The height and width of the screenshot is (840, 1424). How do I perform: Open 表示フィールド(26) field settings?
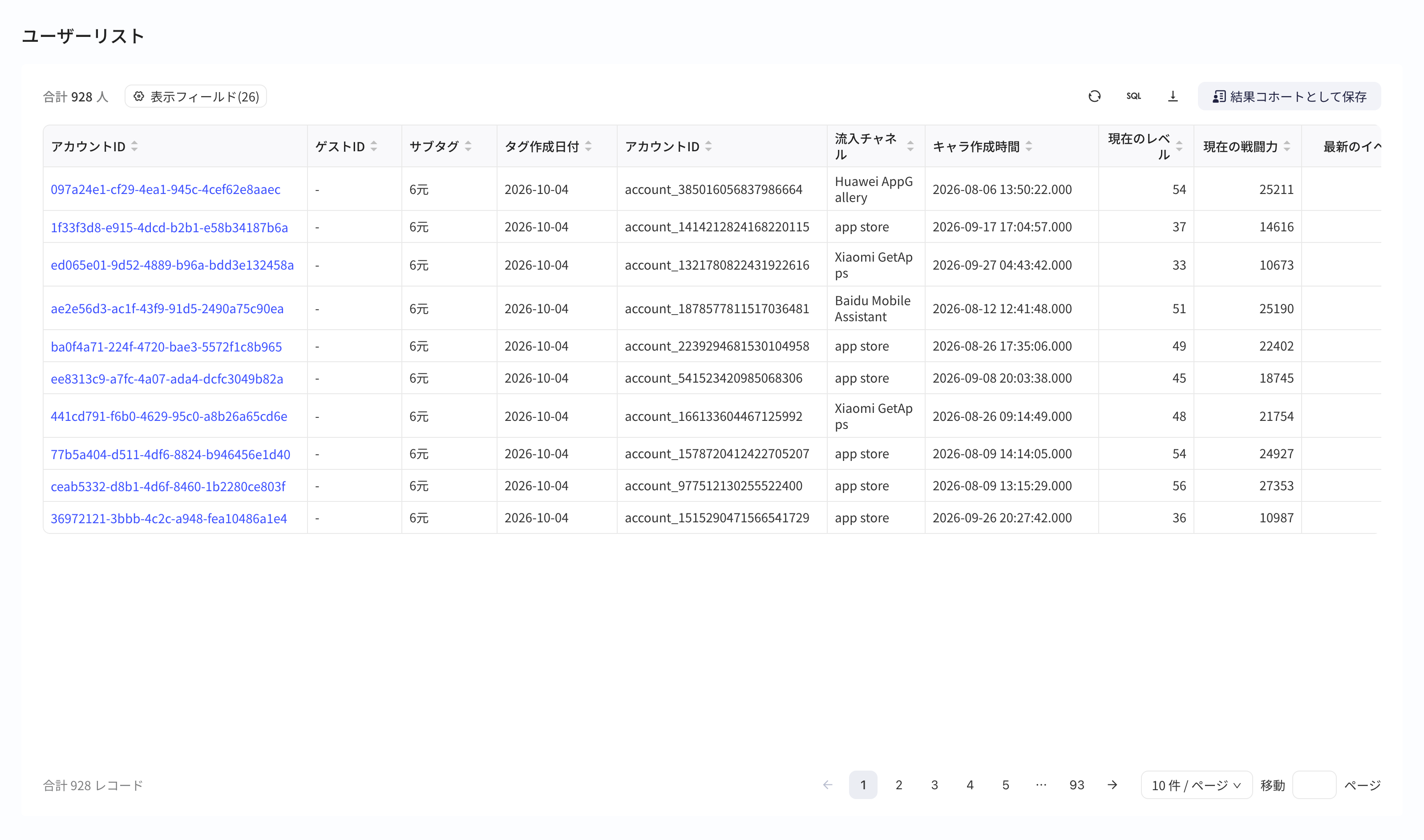(x=195, y=96)
